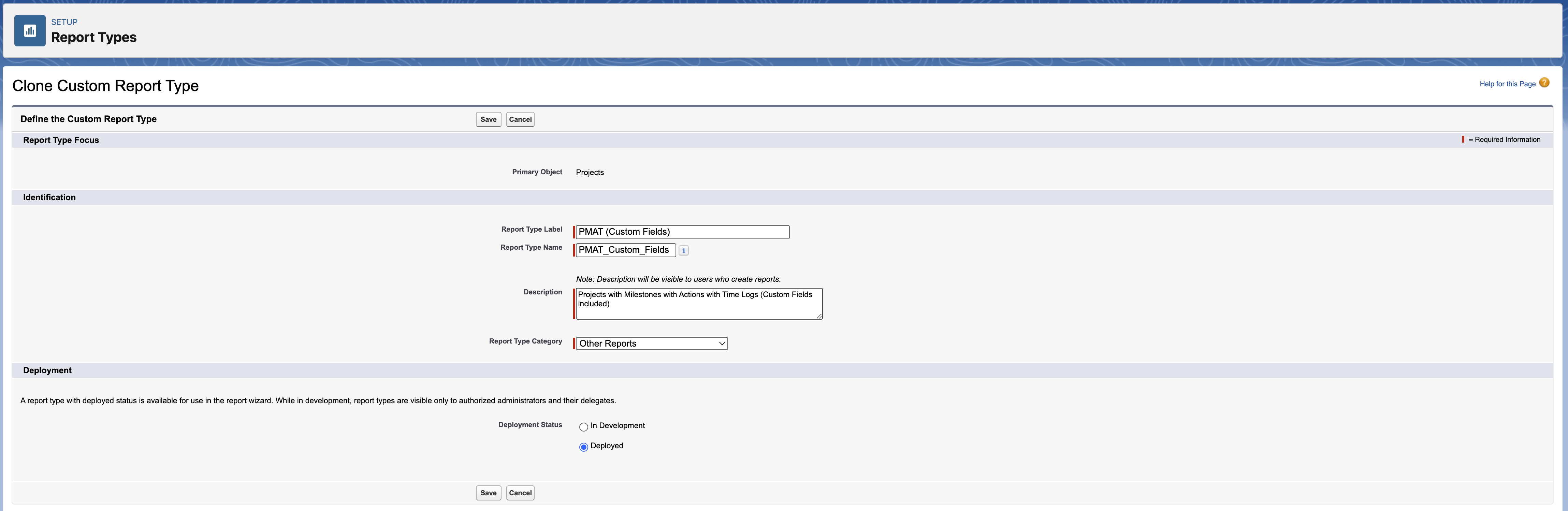This screenshot has width=1568, height=511.
Task: Click the top Cancel button
Action: point(520,119)
